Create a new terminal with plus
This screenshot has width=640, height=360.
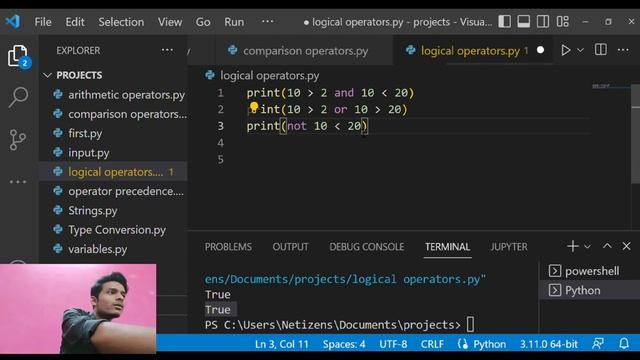click(x=573, y=246)
